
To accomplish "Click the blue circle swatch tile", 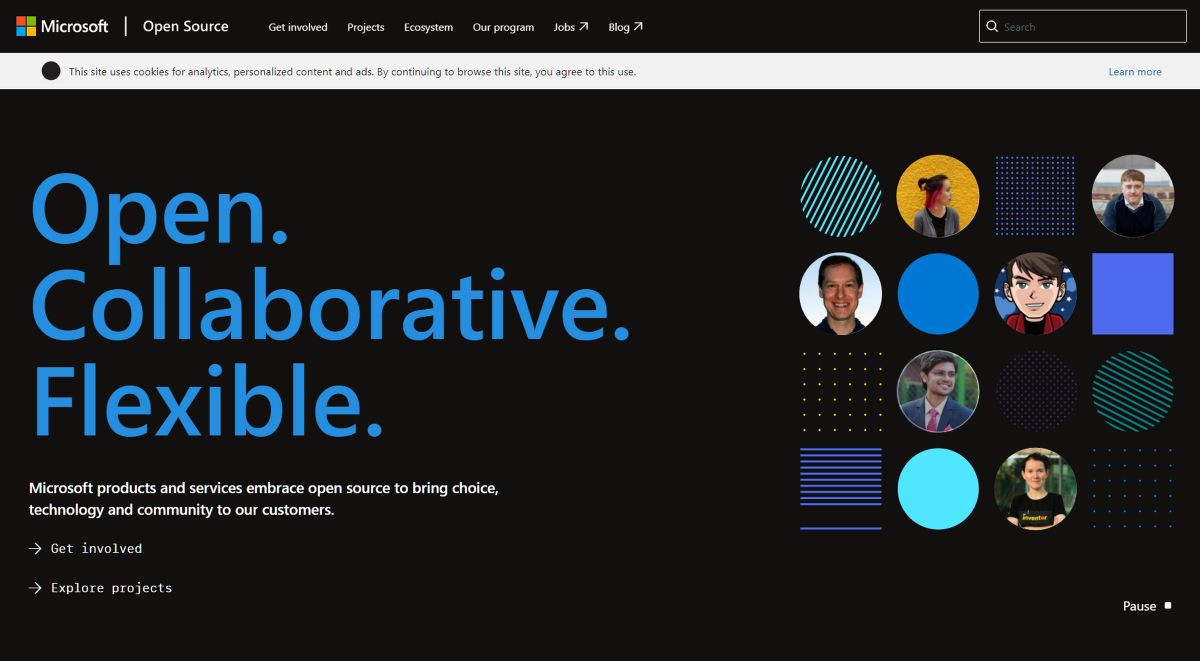I will click(x=938, y=293).
